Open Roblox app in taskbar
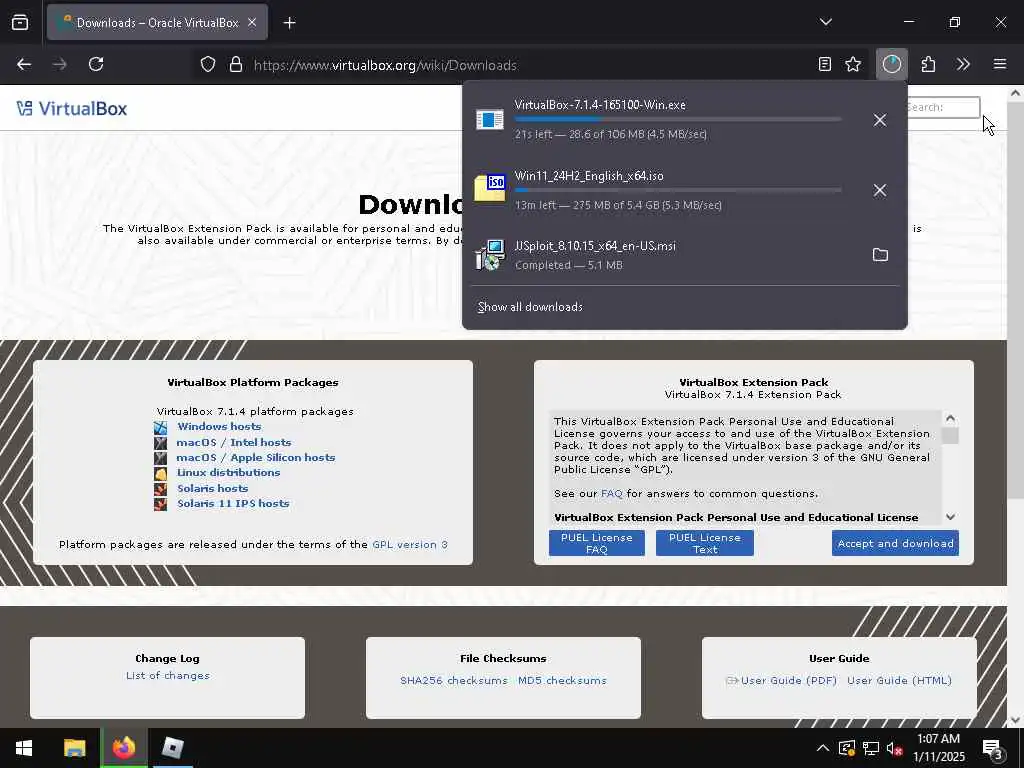Screen dimensions: 1024x768 [173, 748]
